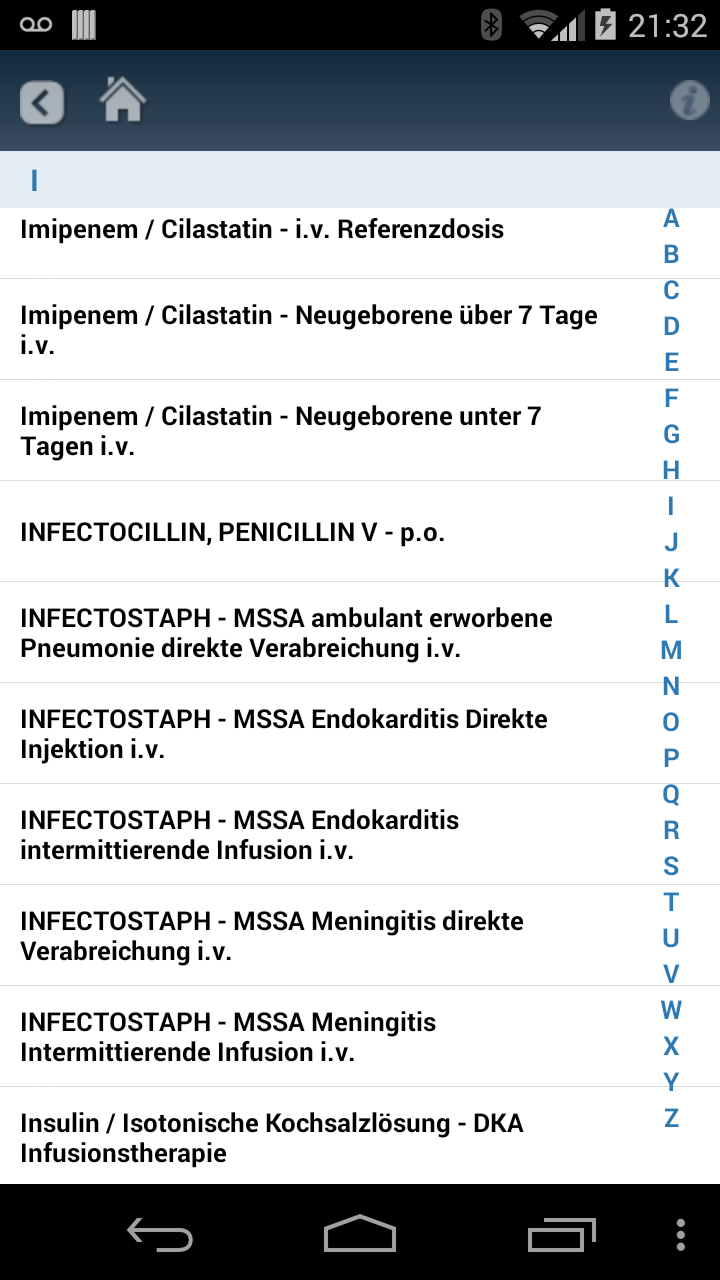Open INFECTOCILLIN, PENICILLIN V p.o. entry
The image size is (720, 1280).
coord(330,531)
